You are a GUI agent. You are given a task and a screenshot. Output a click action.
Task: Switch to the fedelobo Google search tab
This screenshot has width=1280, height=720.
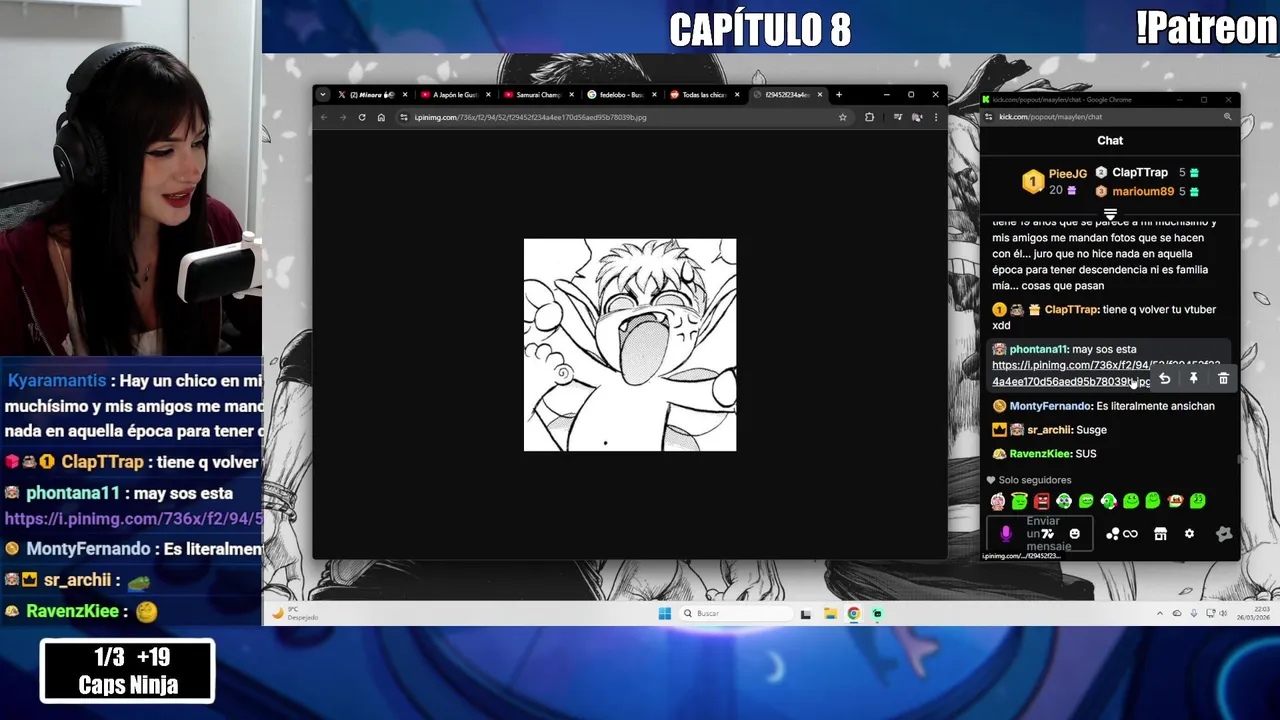(620, 95)
